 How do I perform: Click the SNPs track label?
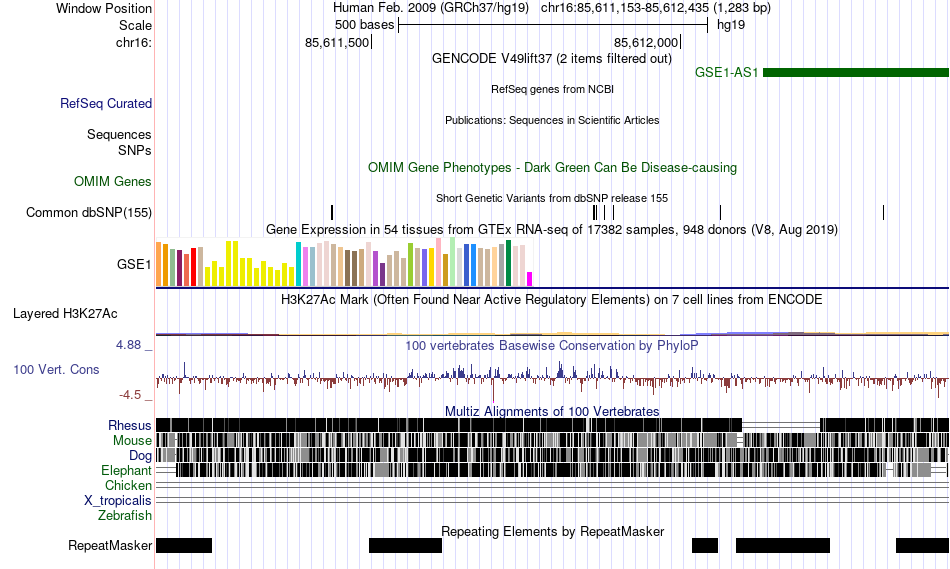click(135, 150)
